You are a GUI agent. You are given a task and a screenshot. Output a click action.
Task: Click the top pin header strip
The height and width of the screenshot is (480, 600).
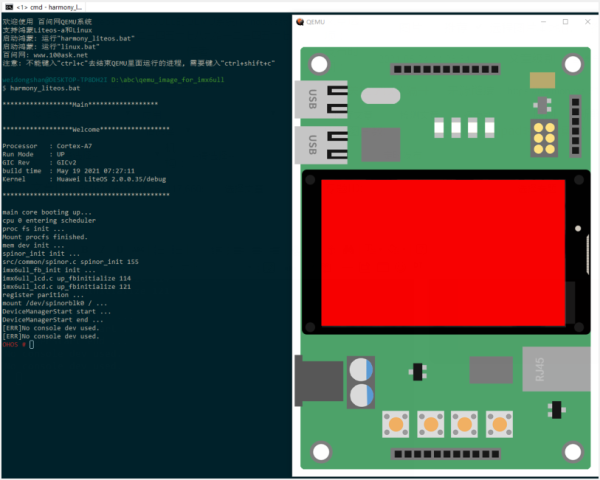click(x=446, y=69)
